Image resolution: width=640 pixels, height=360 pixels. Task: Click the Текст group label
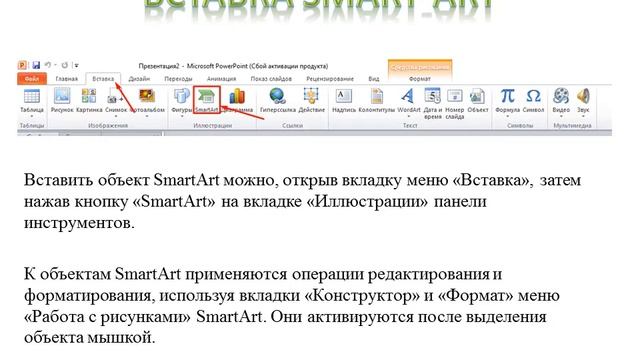[x=410, y=126]
